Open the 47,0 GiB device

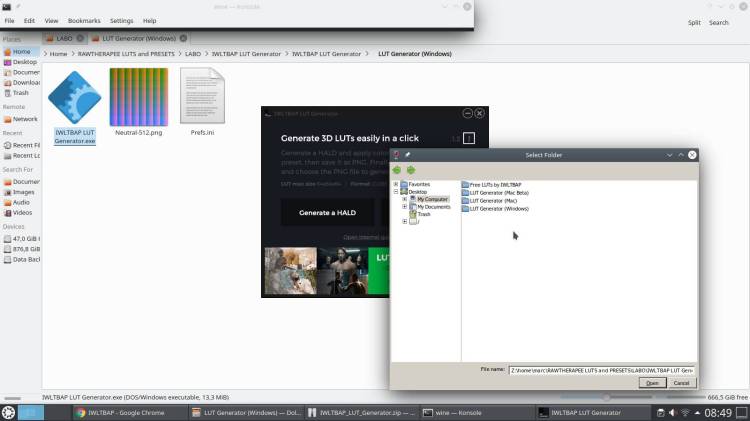[x=21, y=239]
